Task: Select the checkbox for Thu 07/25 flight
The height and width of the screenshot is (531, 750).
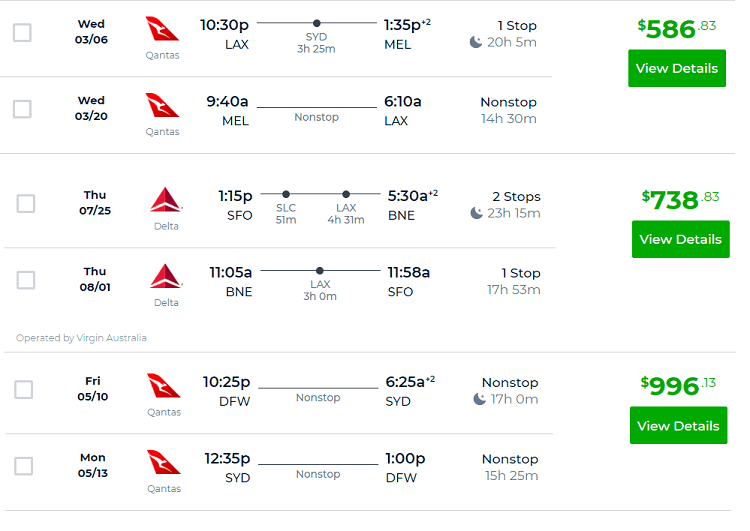Action: tap(26, 203)
